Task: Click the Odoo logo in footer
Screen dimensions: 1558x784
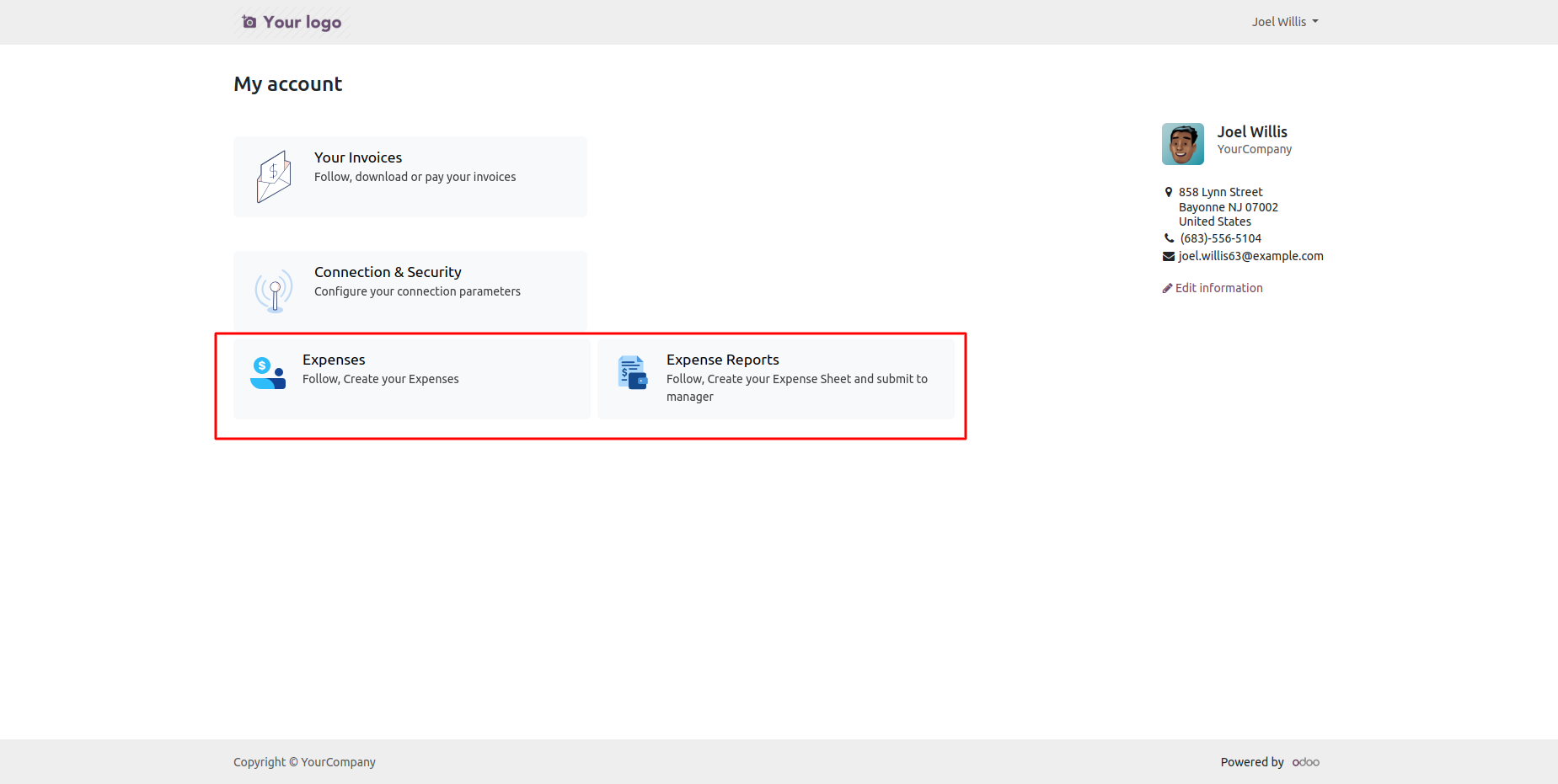Action: 1306,762
